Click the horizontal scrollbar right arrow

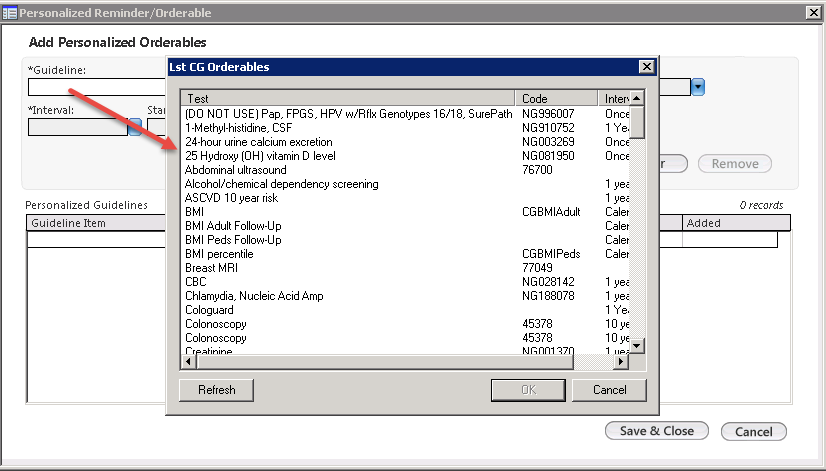coord(621,361)
